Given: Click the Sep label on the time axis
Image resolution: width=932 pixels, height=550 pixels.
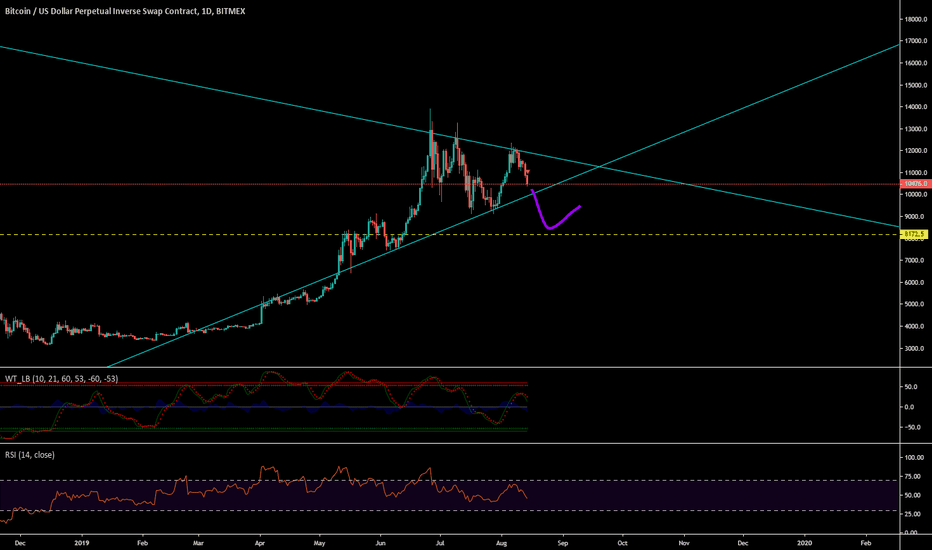Looking at the screenshot, I should point(563,542).
